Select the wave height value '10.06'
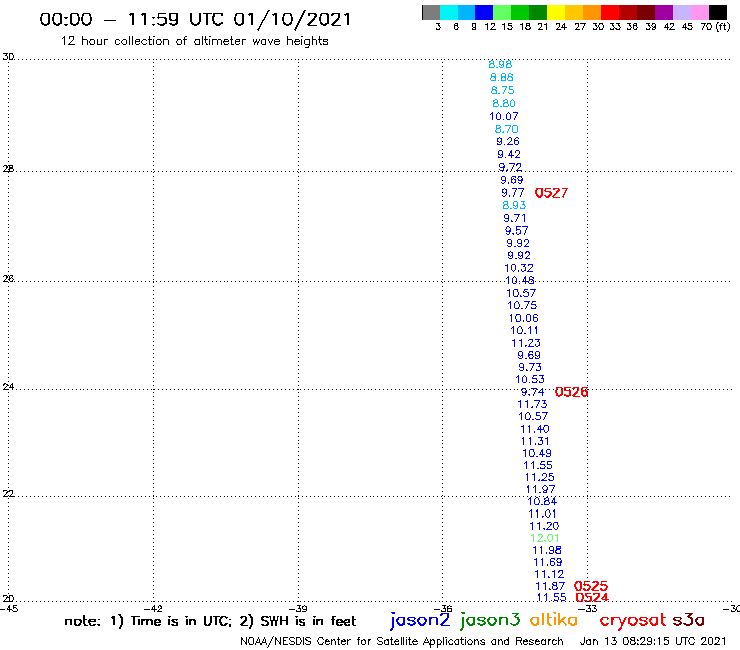The width and height of the screenshot is (740, 650). click(x=524, y=319)
